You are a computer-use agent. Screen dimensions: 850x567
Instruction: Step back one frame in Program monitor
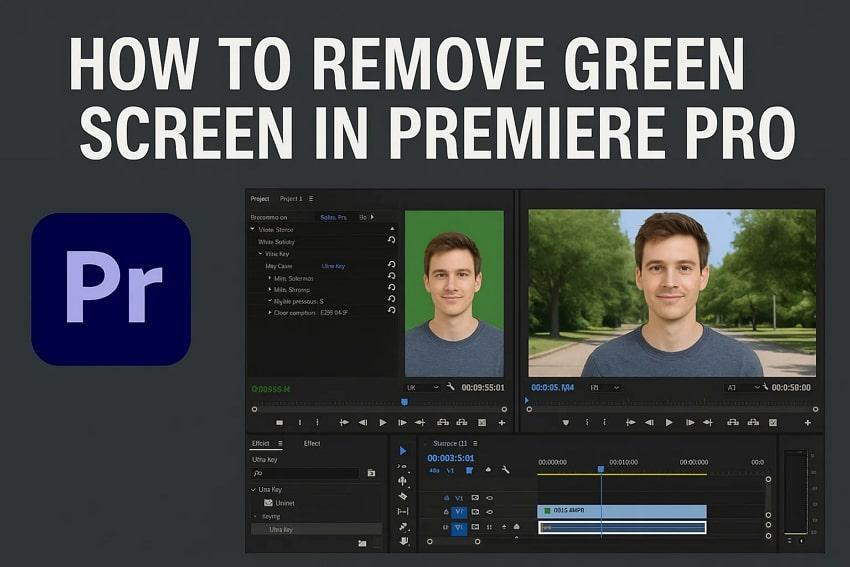[x=649, y=422]
